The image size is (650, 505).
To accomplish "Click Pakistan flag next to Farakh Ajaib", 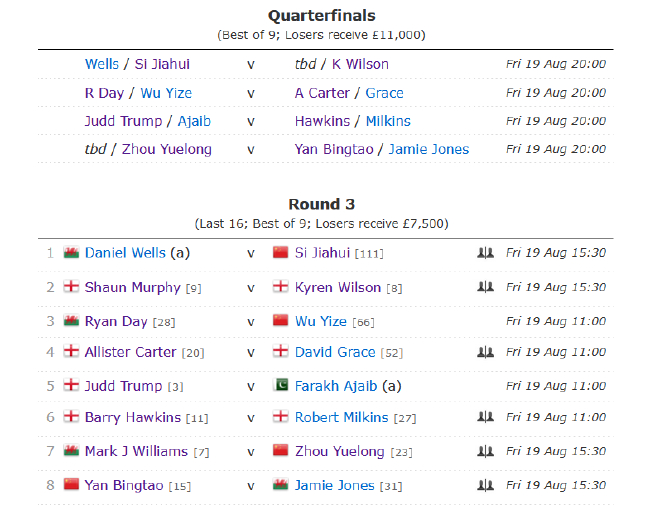I will [x=281, y=386].
